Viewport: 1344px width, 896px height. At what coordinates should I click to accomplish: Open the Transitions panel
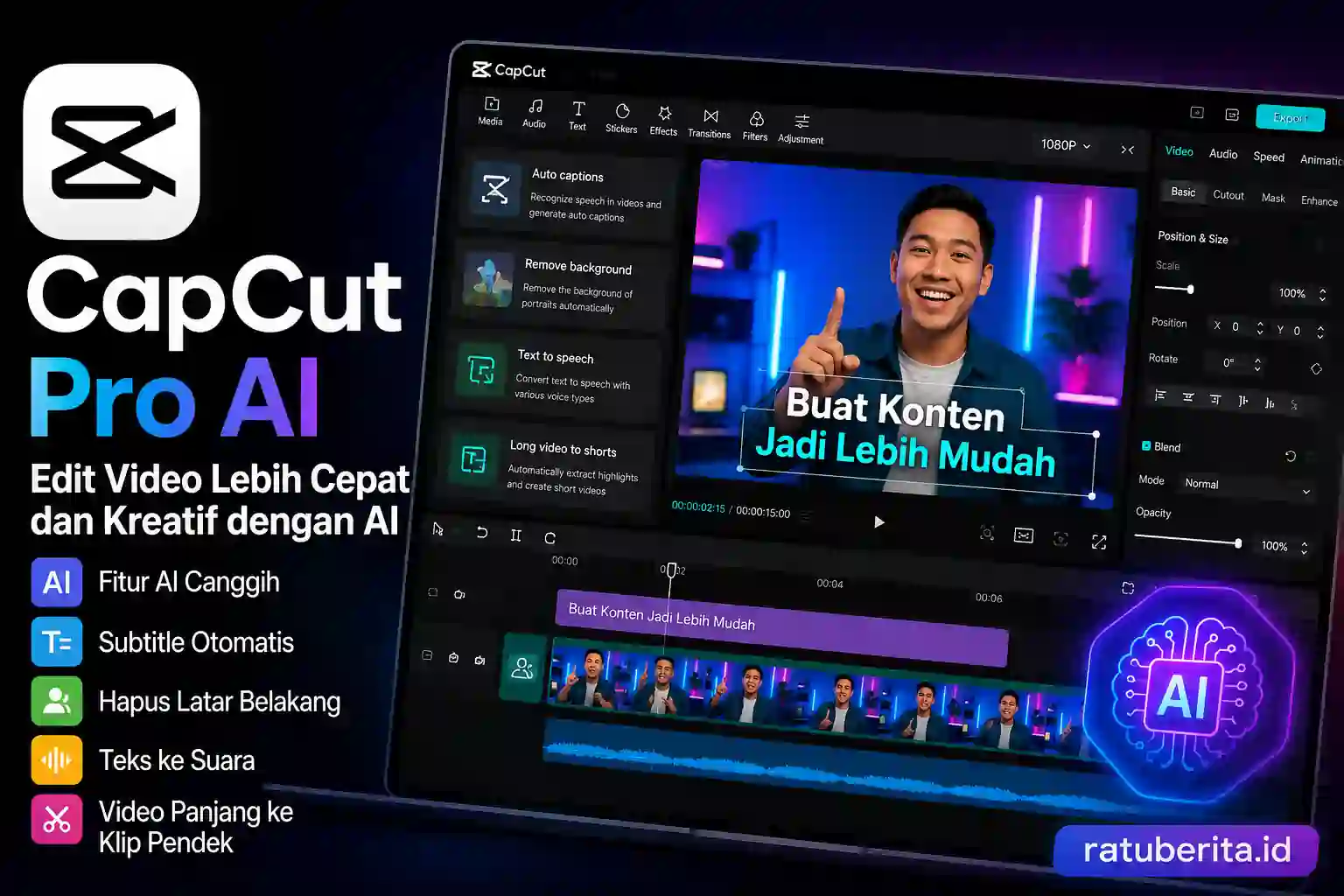710,124
